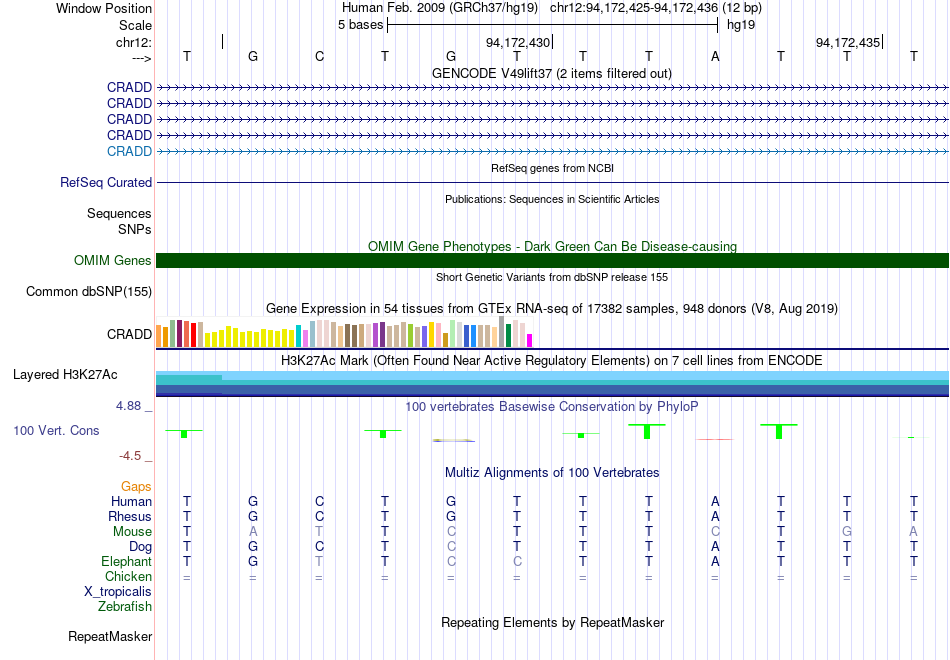Click the 4.88 PhyloP upper scale value
Screen dimensions: 950x660
pos(129,406)
